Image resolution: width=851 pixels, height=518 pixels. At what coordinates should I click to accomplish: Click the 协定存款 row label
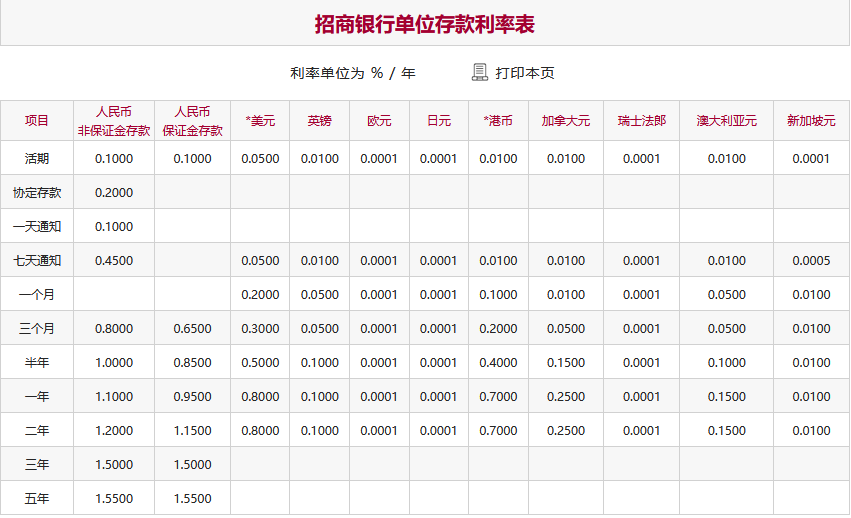[x=37, y=193]
